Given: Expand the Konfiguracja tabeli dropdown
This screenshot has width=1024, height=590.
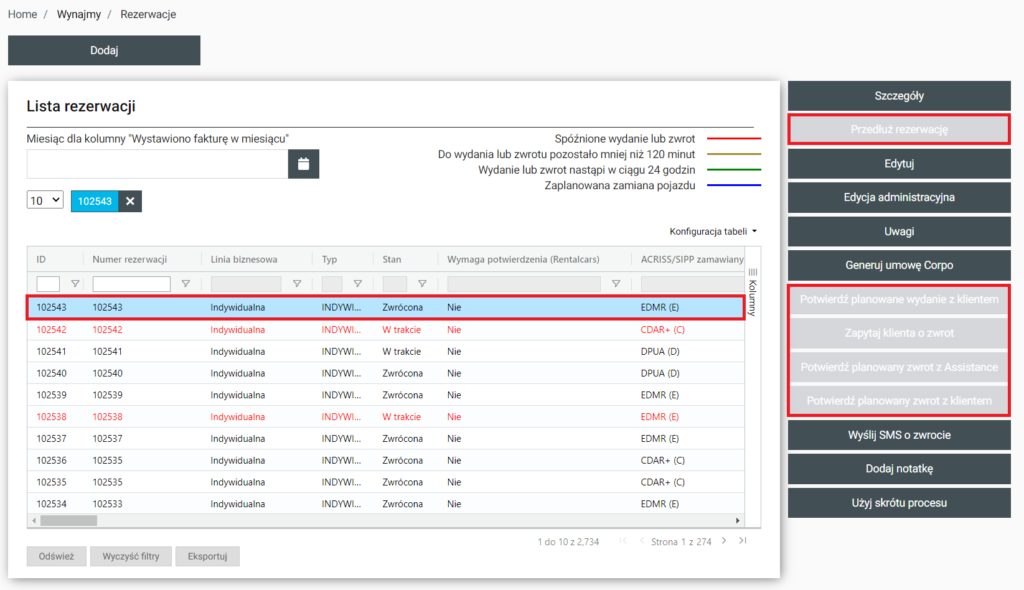Looking at the screenshot, I should tap(713, 231).
